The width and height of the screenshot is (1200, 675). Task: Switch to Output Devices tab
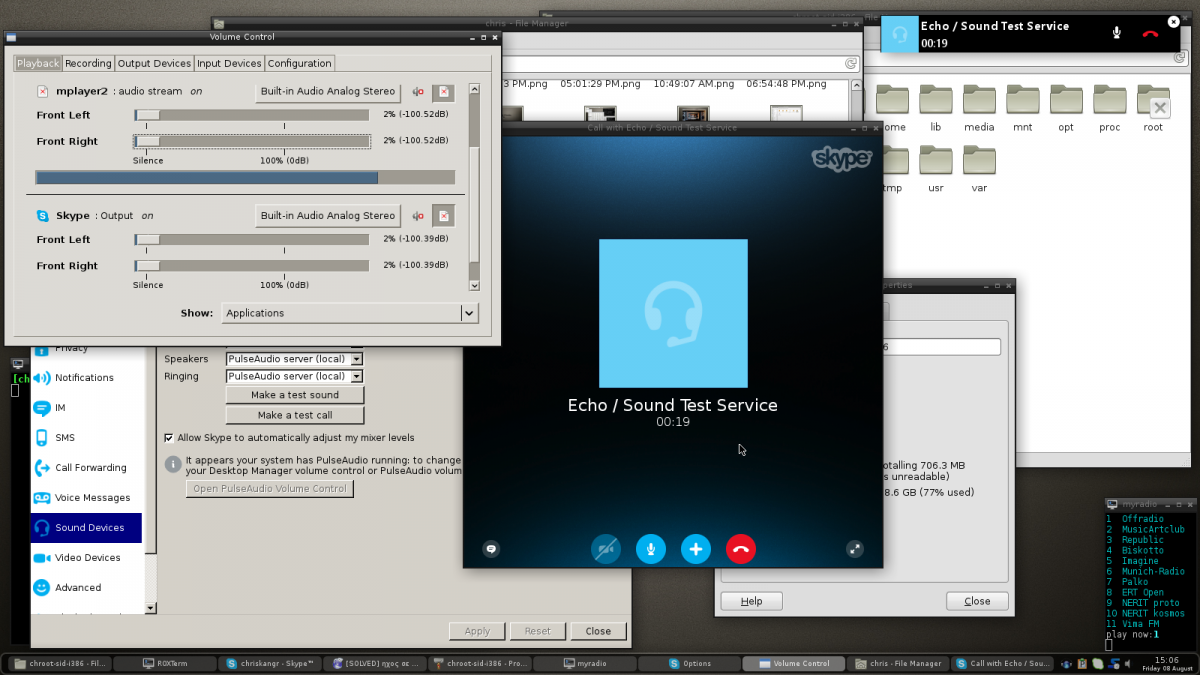click(154, 63)
